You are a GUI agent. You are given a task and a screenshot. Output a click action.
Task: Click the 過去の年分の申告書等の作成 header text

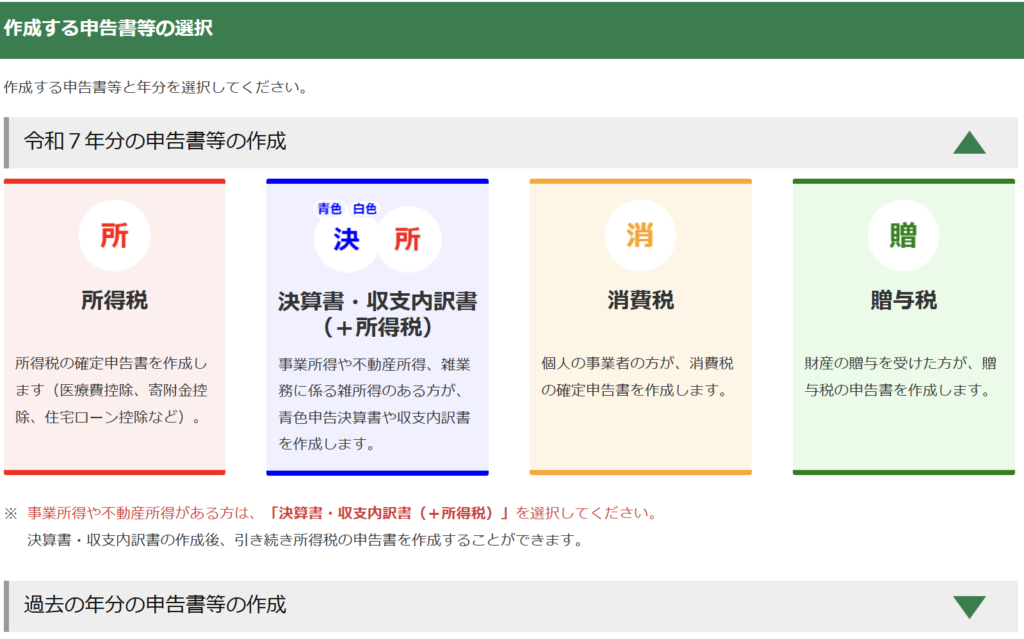[x=155, y=605]
